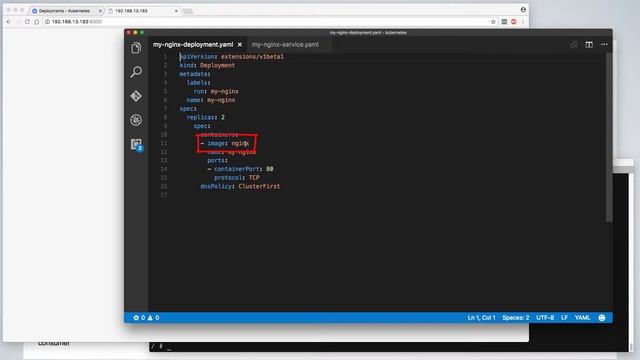This screenshot has height=360, width=640.
Task: Click the 'containerPort: 80' line
Action: point(240,169)
